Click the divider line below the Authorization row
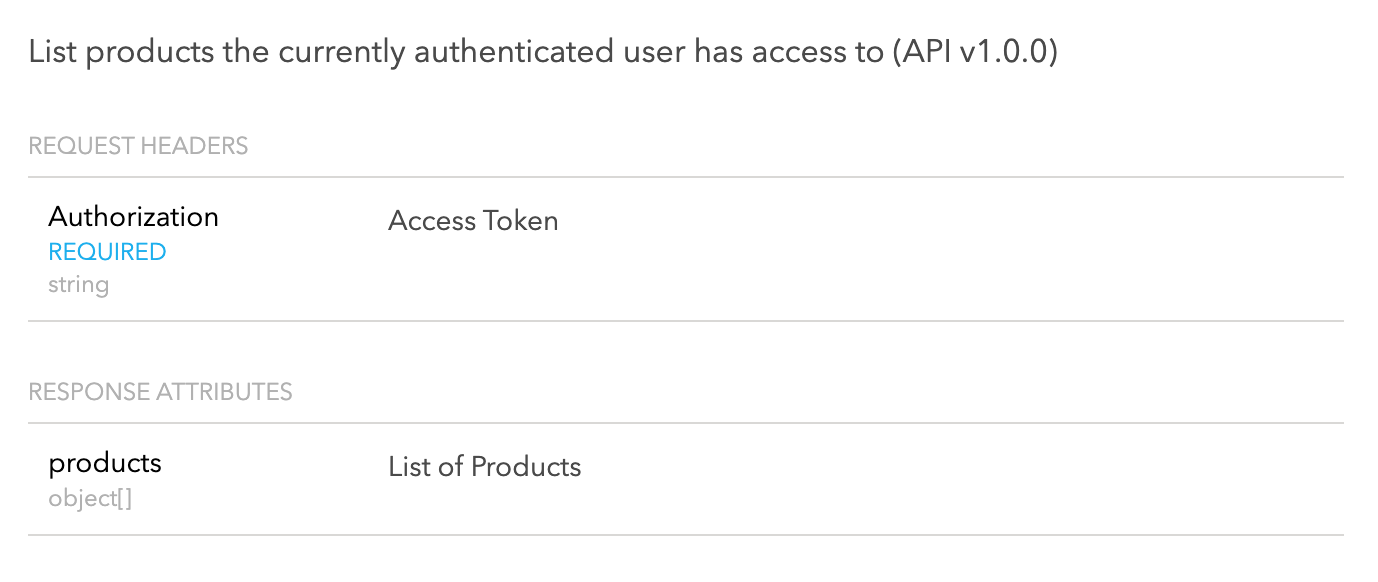This screenshot has height=582, width=1378. click(686, 321)
